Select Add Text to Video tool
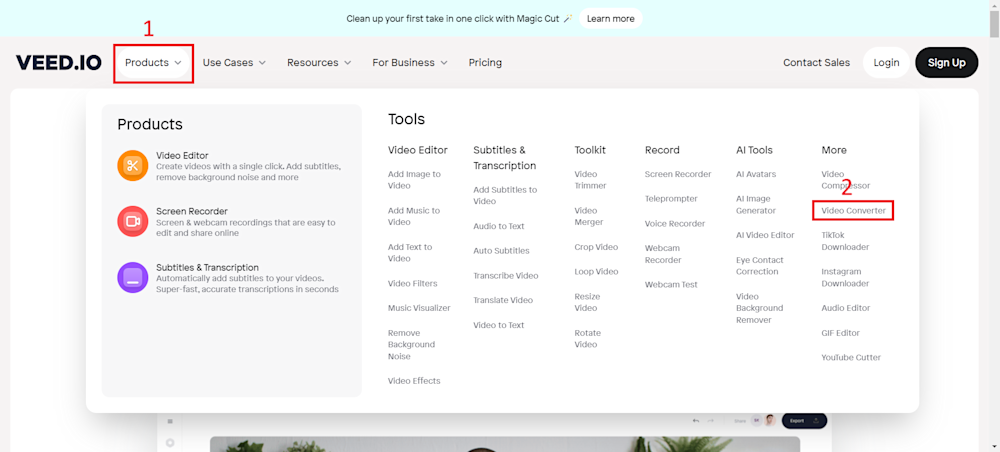 click(409, 252)
